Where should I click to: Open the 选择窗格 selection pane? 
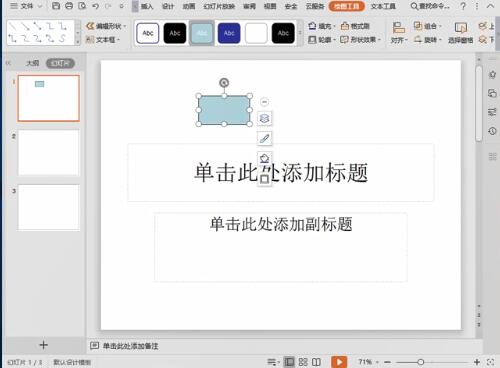461,33
